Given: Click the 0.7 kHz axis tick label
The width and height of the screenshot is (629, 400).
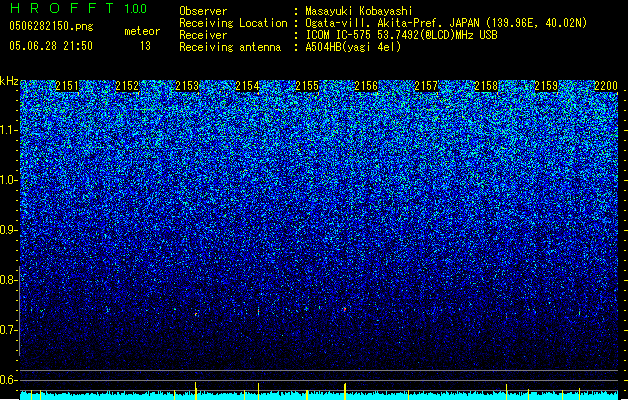Looking at the screenshot, I should [7, 330].
